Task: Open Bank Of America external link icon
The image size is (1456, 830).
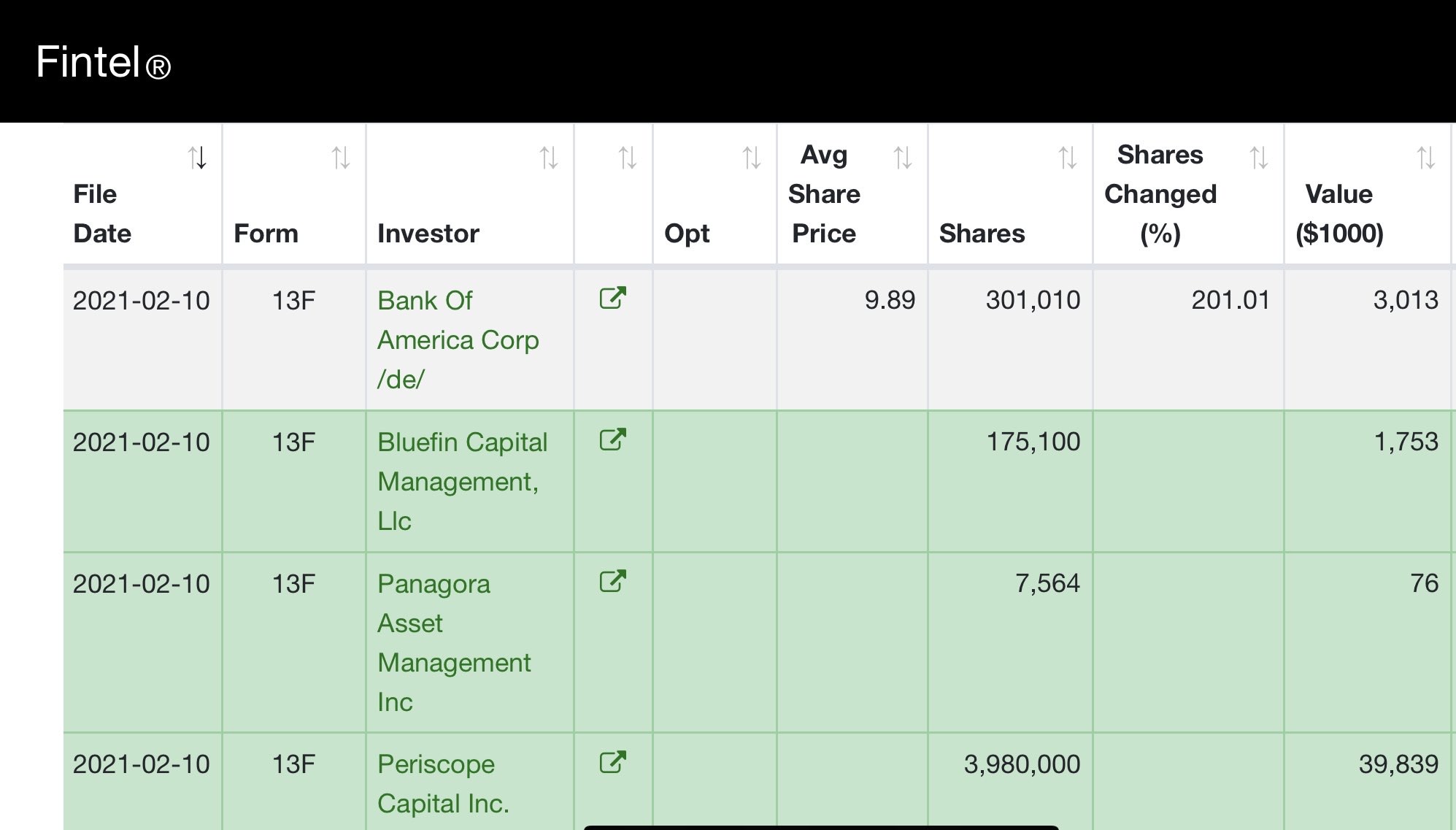Action: pyautogui.click(x=612, y=298)
